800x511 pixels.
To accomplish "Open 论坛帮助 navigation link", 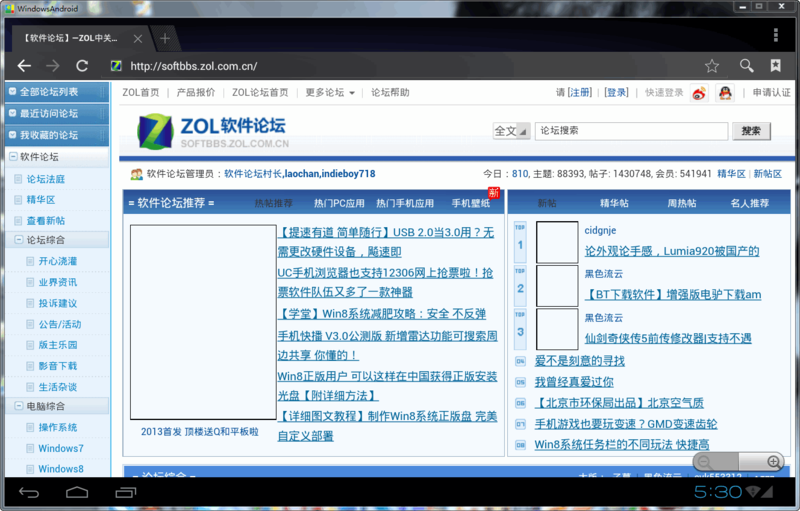I will [390, 92].
